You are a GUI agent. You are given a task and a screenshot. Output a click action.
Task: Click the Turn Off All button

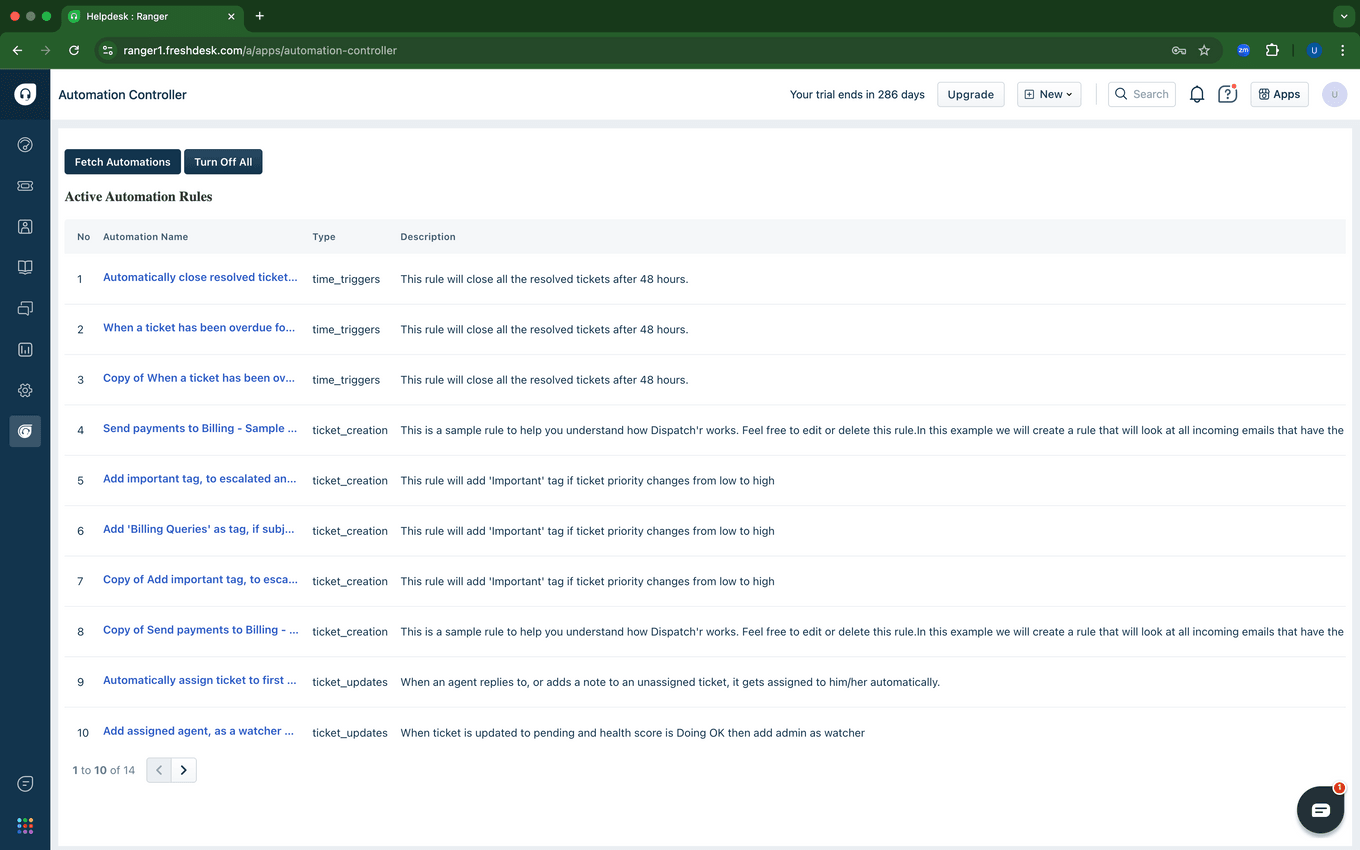click(x=223, y=162)
